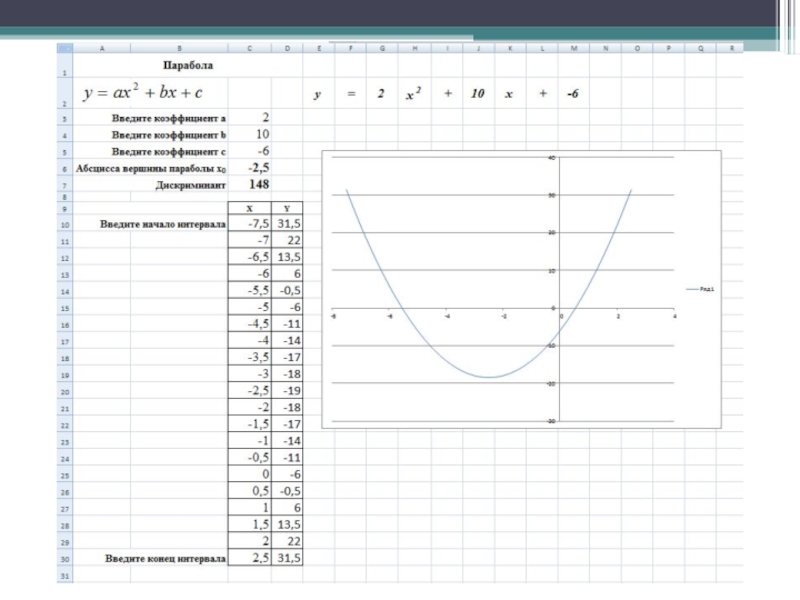Screen dimensions: 800x600
Task: Select column J header
Action: 478,48
